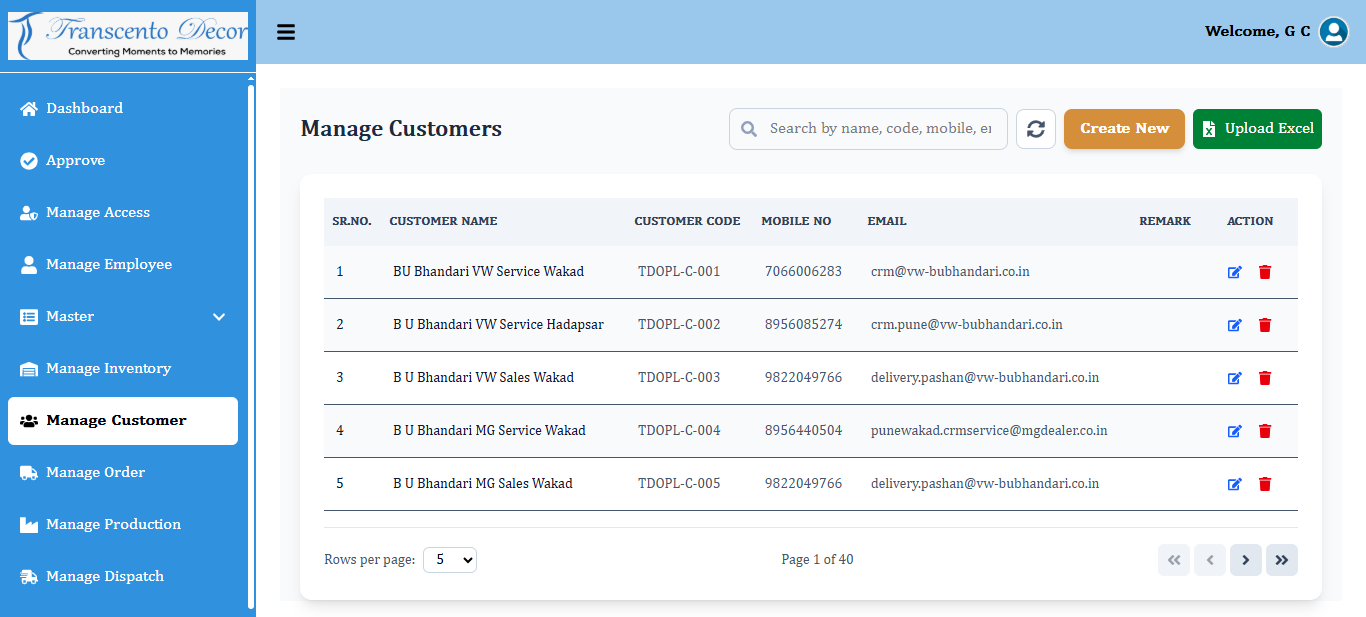
Task: Open the user profile avatar icon
Action: [x=1333, y=32]
